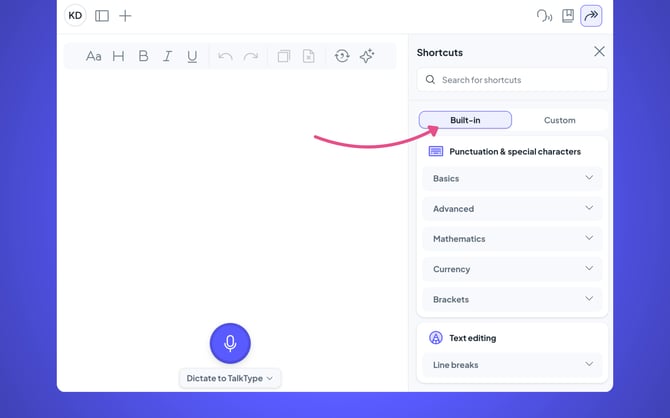Start dictation with the microphone button
The height and width of the screenshot is (418, 670).
[230, 343]
